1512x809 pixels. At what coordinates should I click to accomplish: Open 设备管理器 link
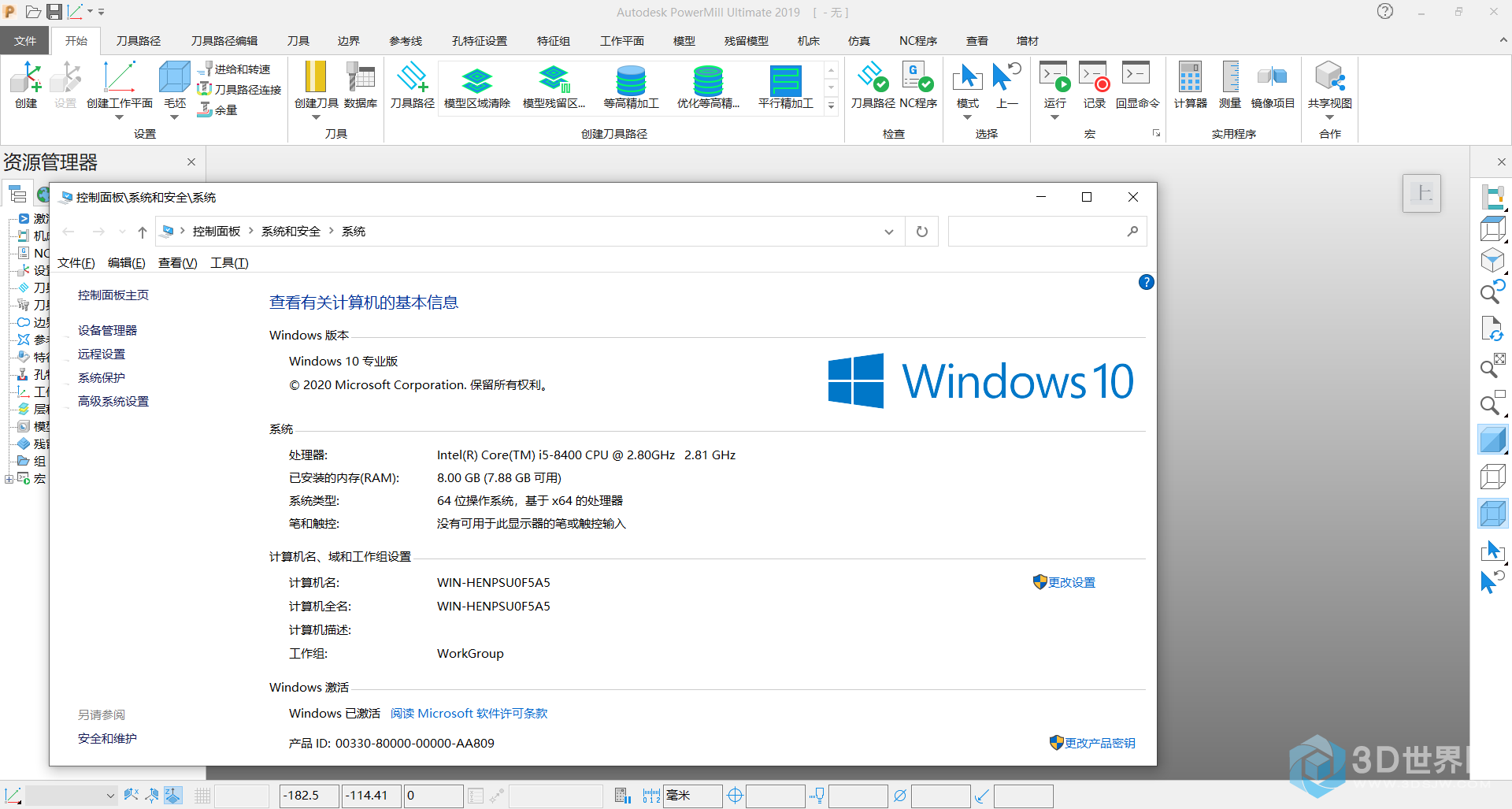107,331
